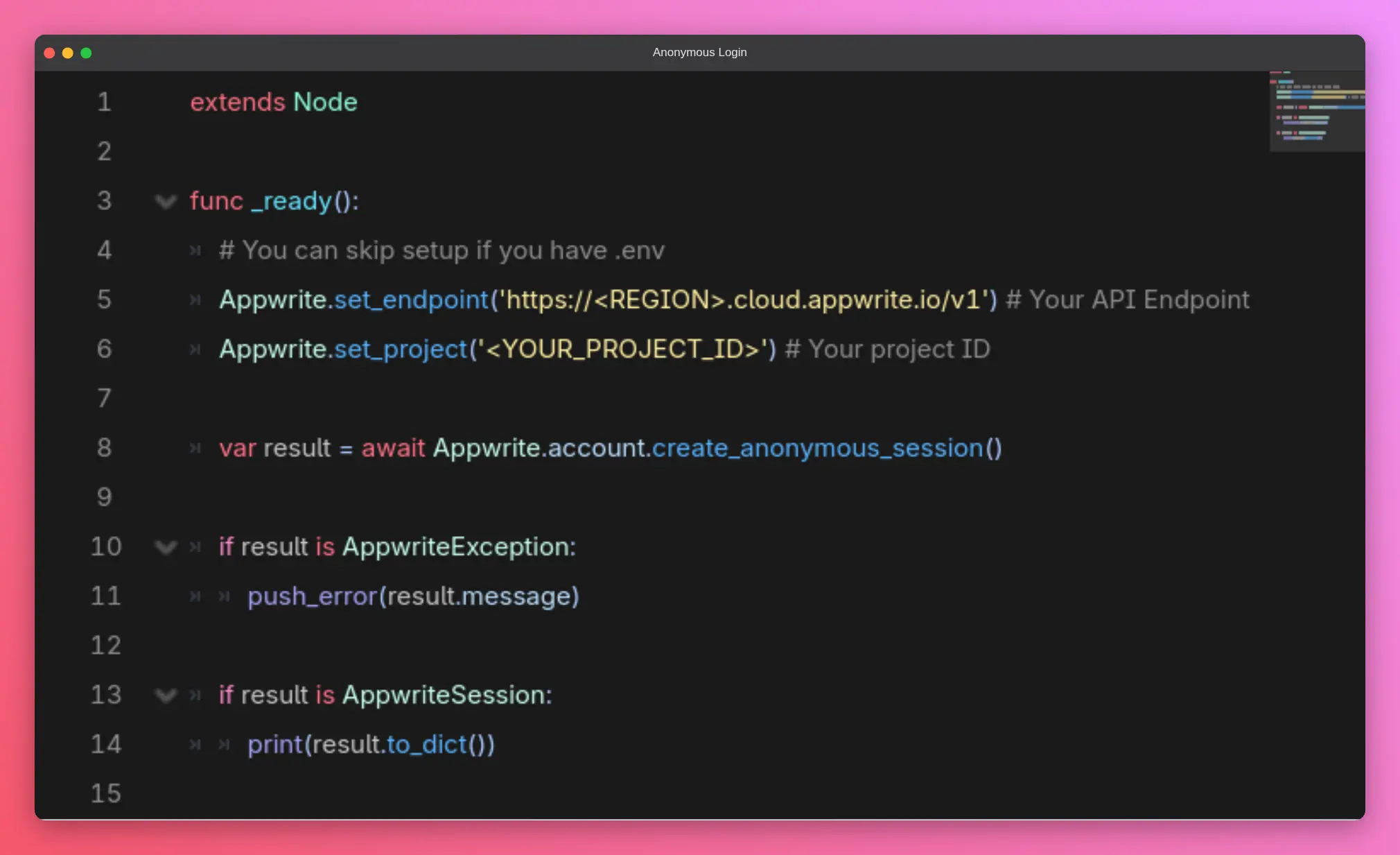The height and width of the screenshot is (855, 1400).
Task: Click the '# Your project ID' comment
Action: [x=887, y=349]
